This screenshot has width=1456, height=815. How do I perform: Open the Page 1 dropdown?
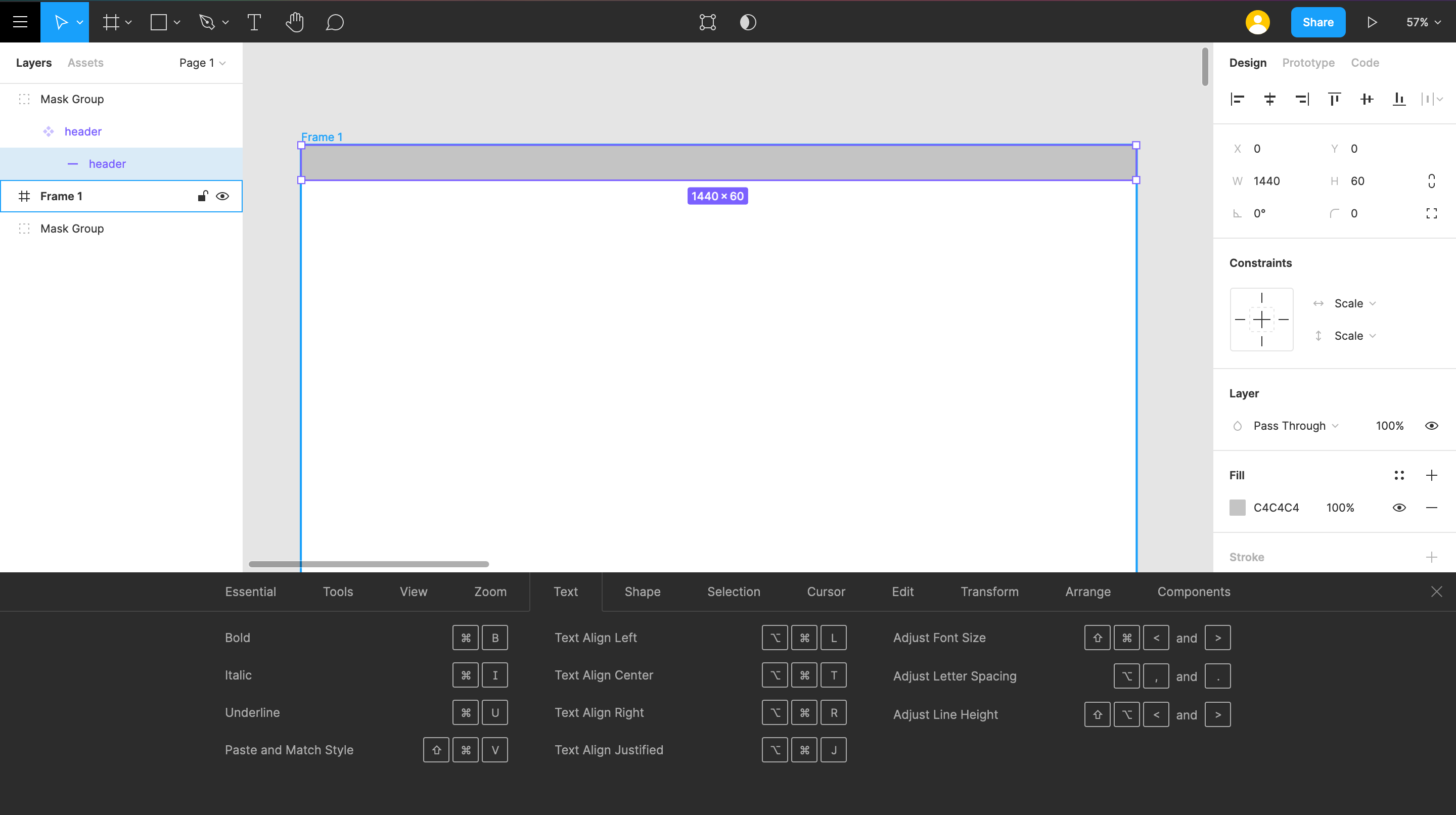pos(202,63)
